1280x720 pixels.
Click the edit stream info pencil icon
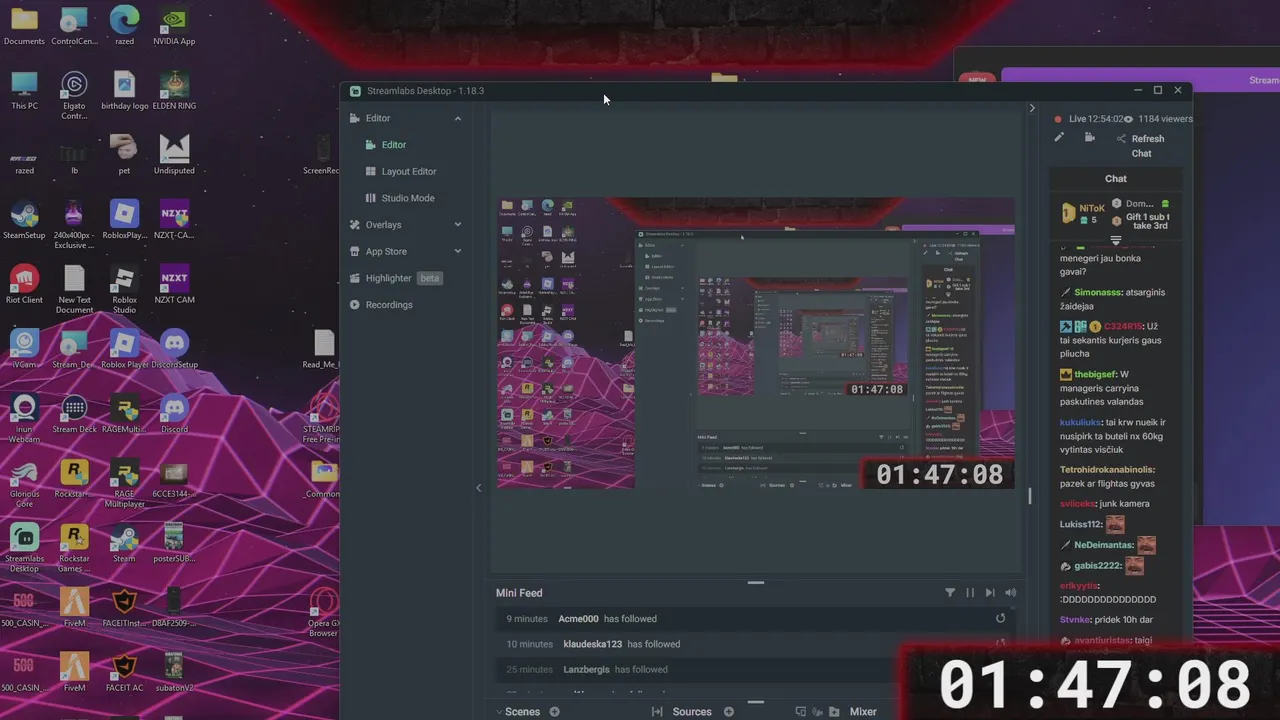(x=1059, y=138)
